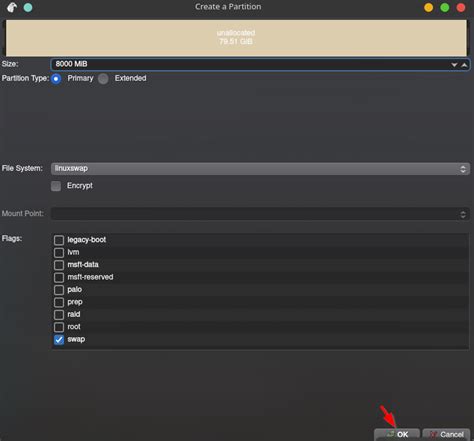Check the msft-reserved flag
The image size is (474, 441).
click(59, 277)
